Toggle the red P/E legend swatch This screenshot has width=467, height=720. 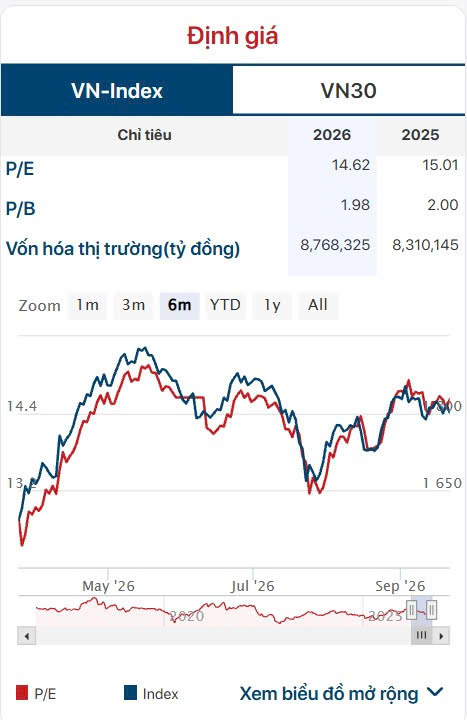pyautogui.click(x=22, y=692)
